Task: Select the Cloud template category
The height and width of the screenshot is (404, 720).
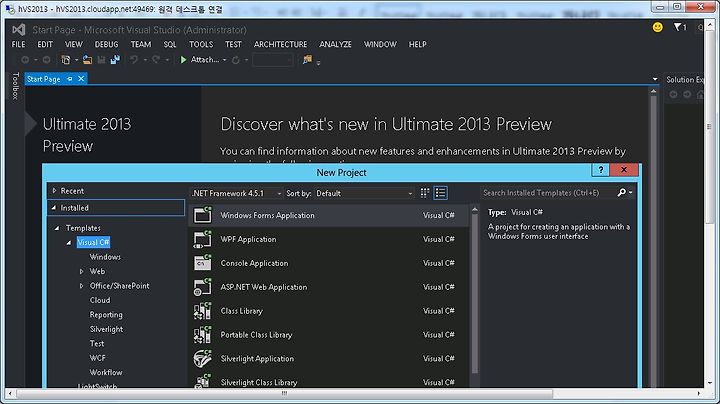Action: [100, 300]
